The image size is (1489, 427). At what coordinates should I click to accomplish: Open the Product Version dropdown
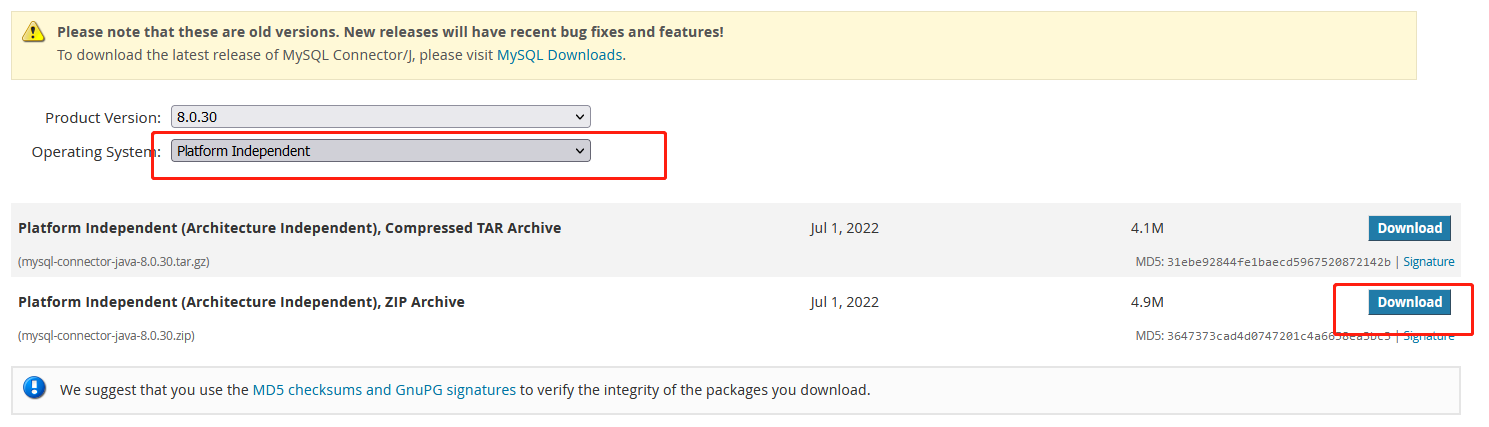[380, 117]
